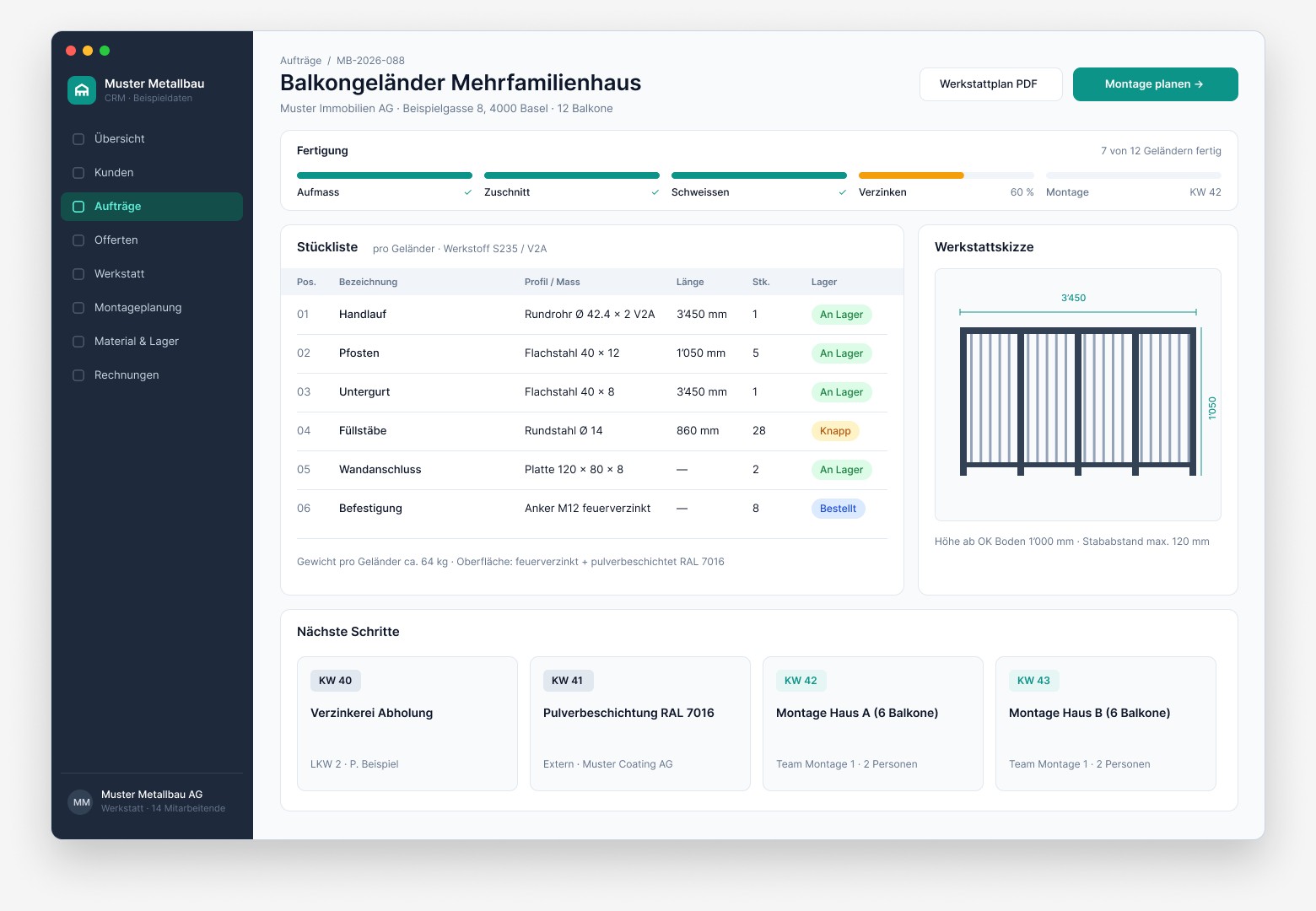
Task: Click the Kunden sidebar icon
Action: coord(78,173)
